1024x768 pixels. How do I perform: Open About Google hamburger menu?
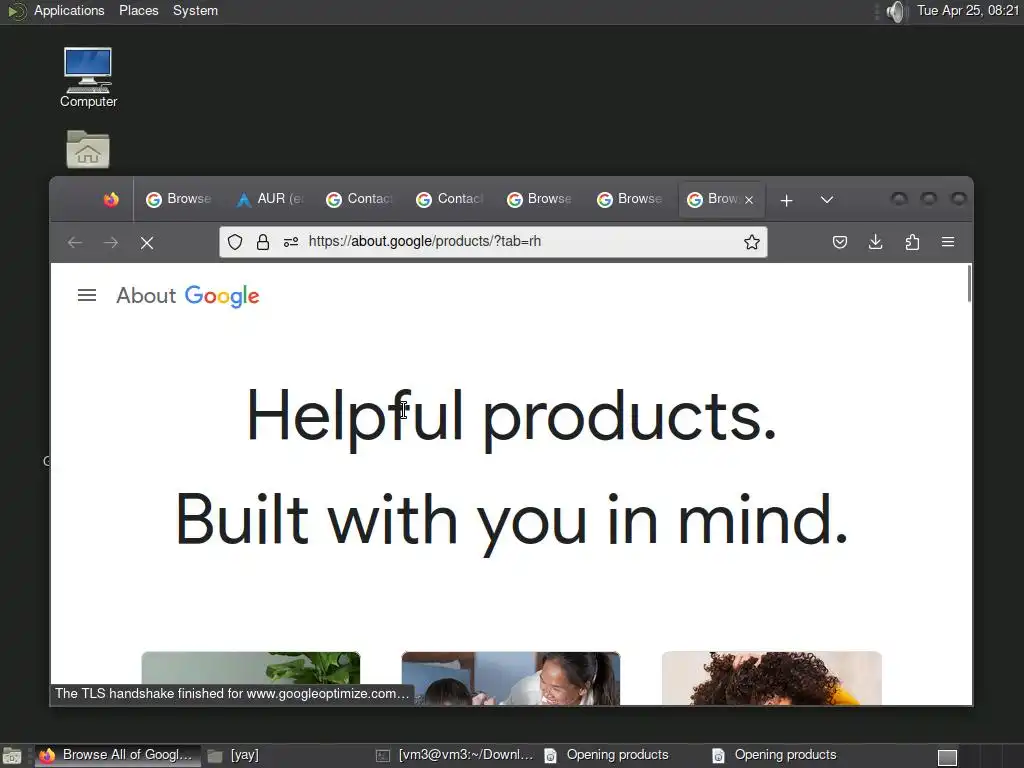tap(87, 295)
